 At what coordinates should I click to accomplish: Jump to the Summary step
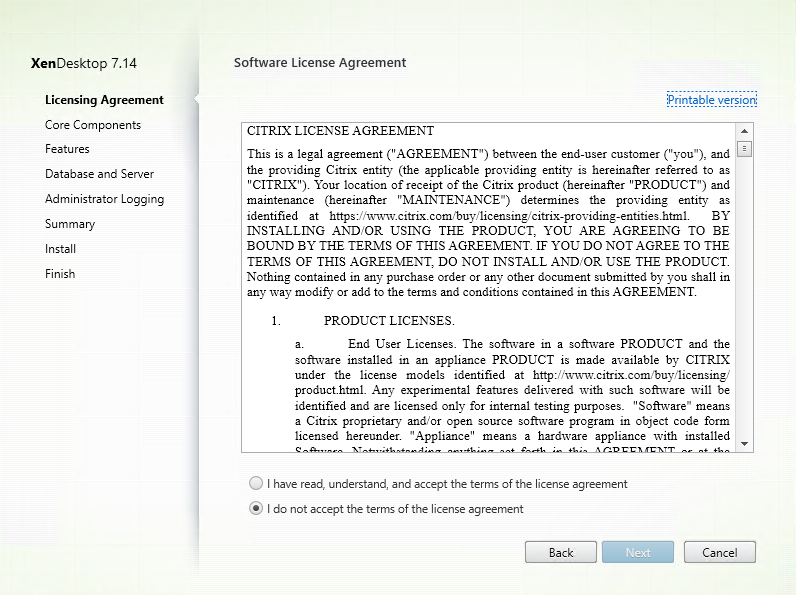(x=70, y=224)
